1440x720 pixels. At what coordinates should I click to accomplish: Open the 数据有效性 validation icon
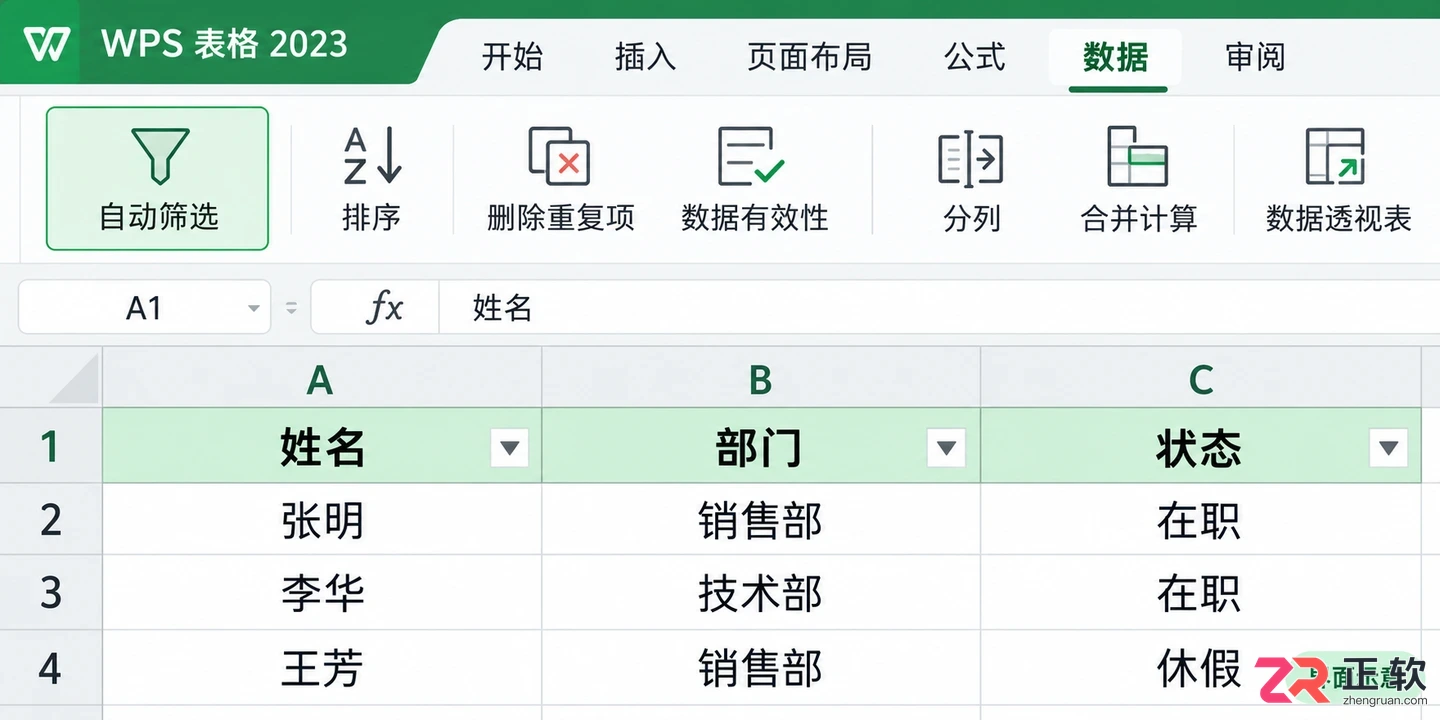(x=752, y=157)
